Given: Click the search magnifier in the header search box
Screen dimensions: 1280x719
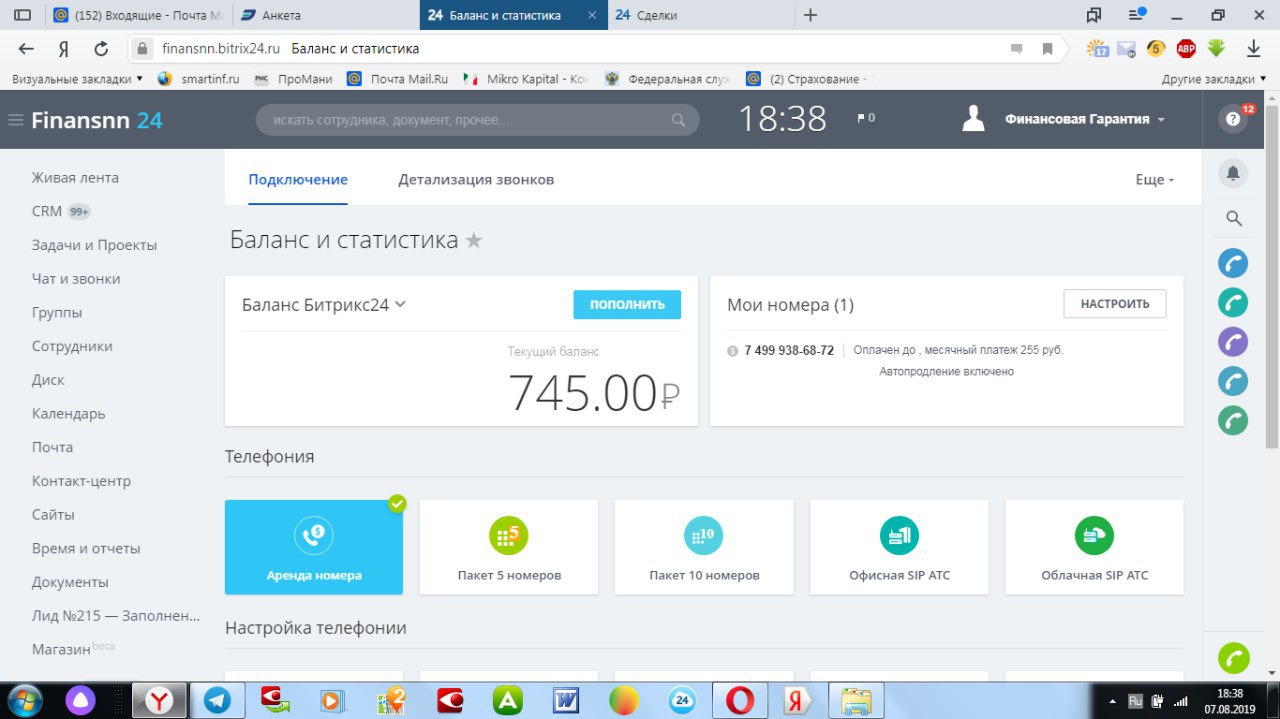Looking at the screenshot, I should coord(678,120).
